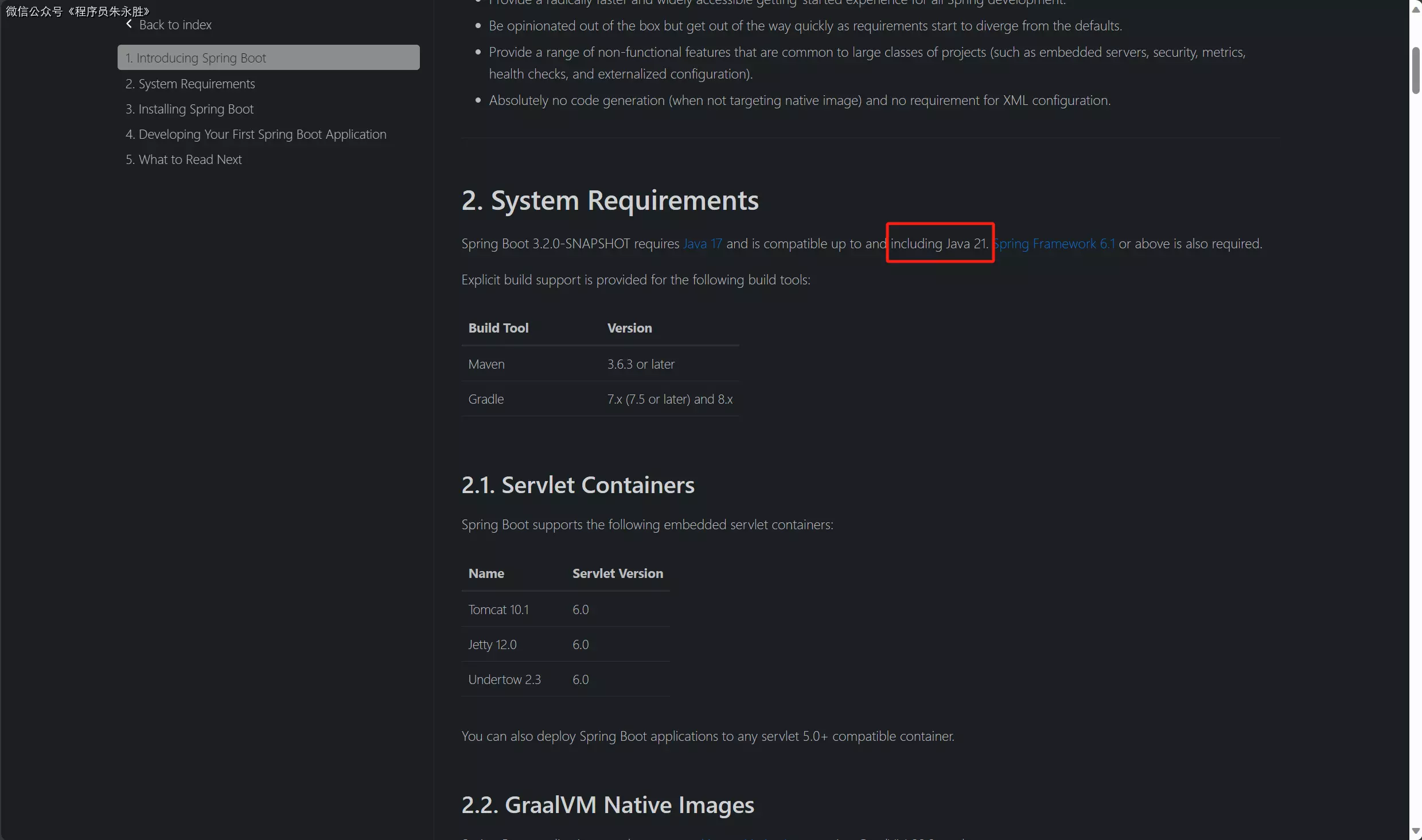
Task: Click the "2.1. Servlet Containers" heading
Action: [x=578, y=485]
